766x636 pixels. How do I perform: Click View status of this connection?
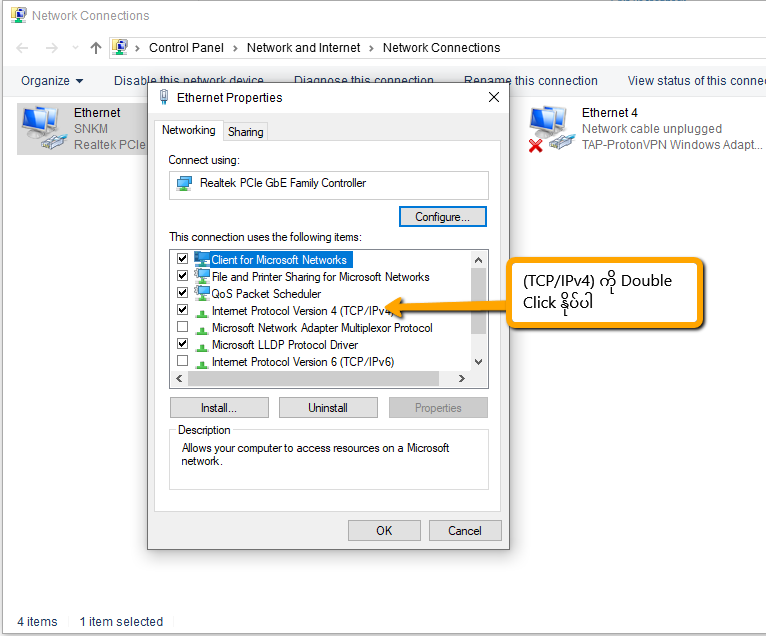click(x=696, y=81)
